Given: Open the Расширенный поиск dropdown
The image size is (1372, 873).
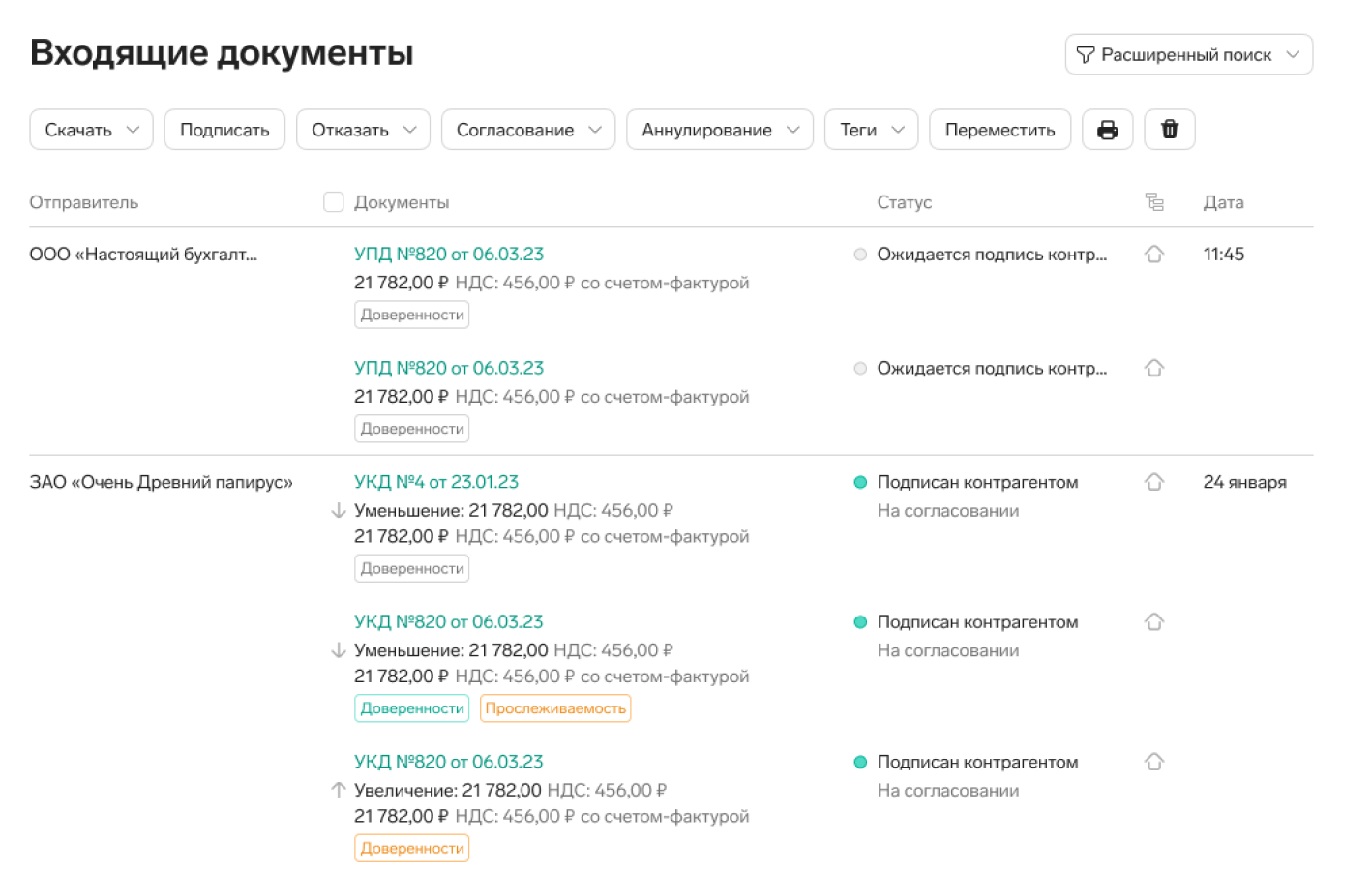Looking at the screenshot, I should point(1188,54).
